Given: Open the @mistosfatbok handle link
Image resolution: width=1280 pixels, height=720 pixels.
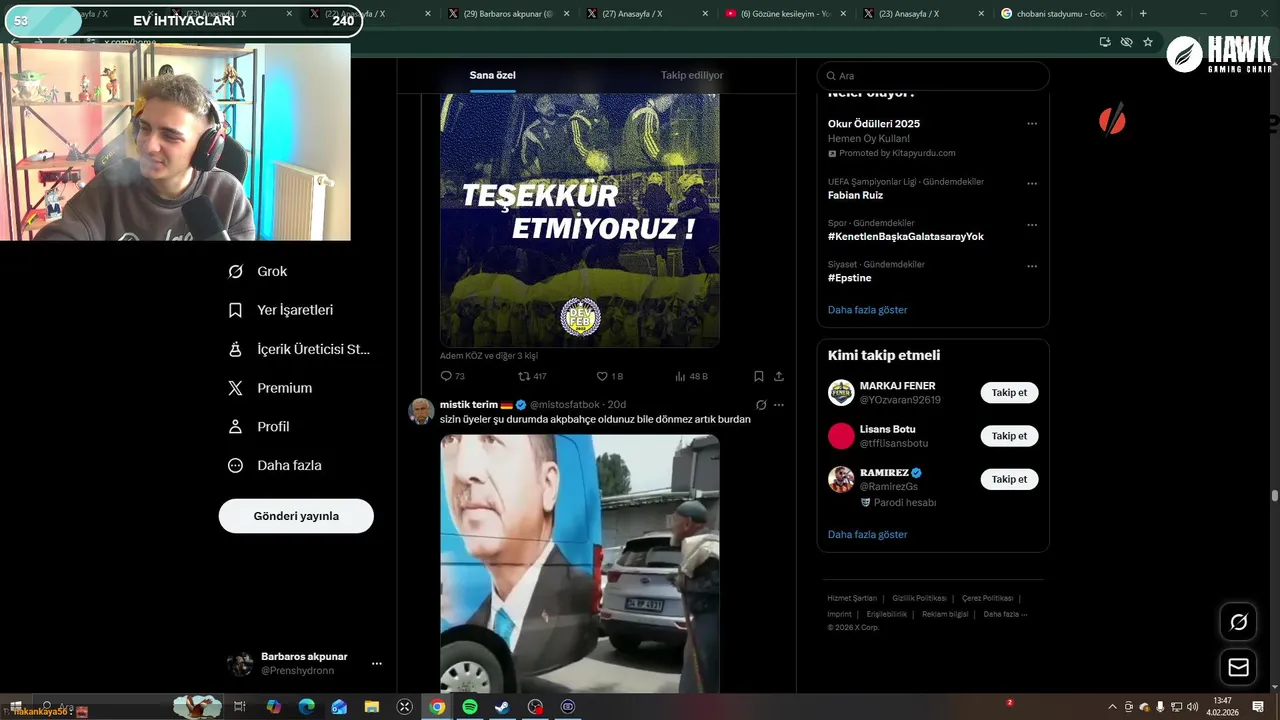Looking at the screenshot, I should coord(565,405).
